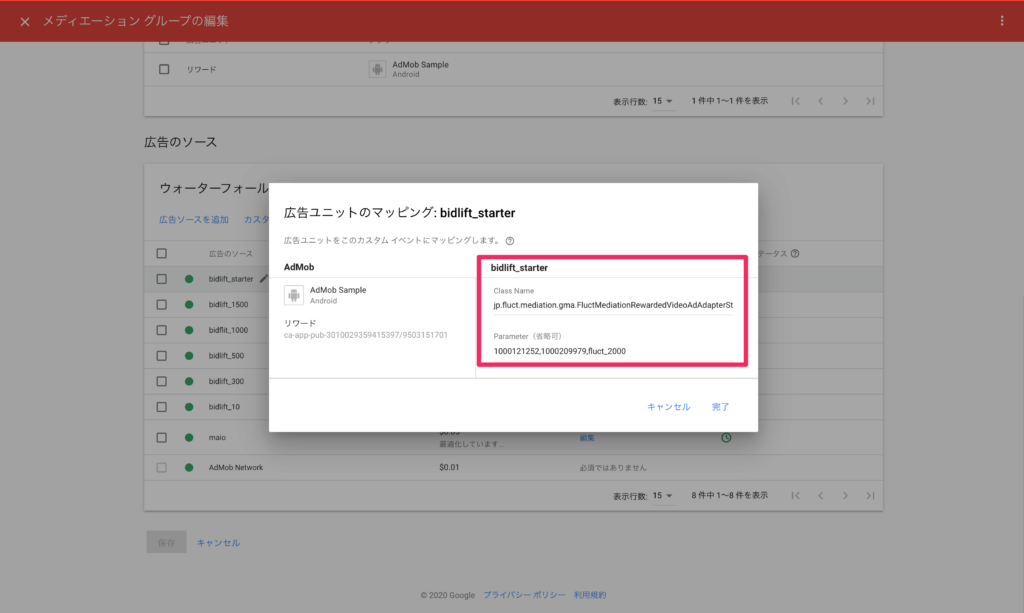Toggle the select-all checkbox in ad sources header
The width and height of the screenshot is (1024, 613).
[161, 253]
